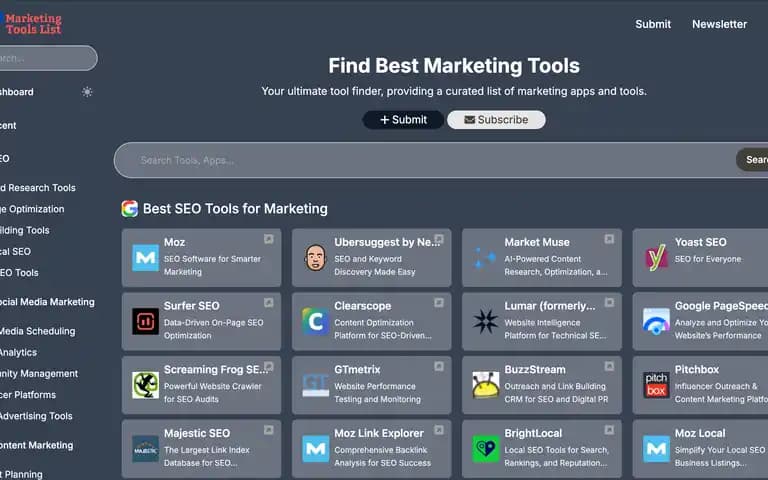Select Link Building Tools in sidebar
Screen dimensions: 768x480
(x=24, y=230)
